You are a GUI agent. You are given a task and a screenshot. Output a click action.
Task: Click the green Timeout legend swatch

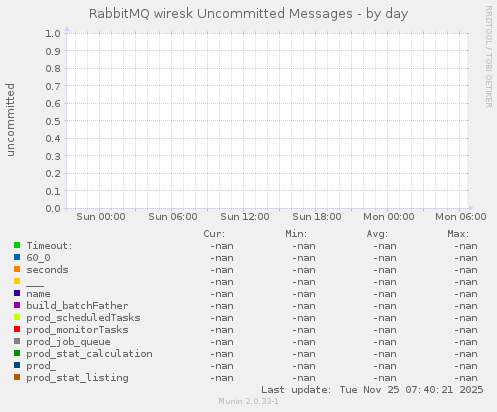click(17, 245)
